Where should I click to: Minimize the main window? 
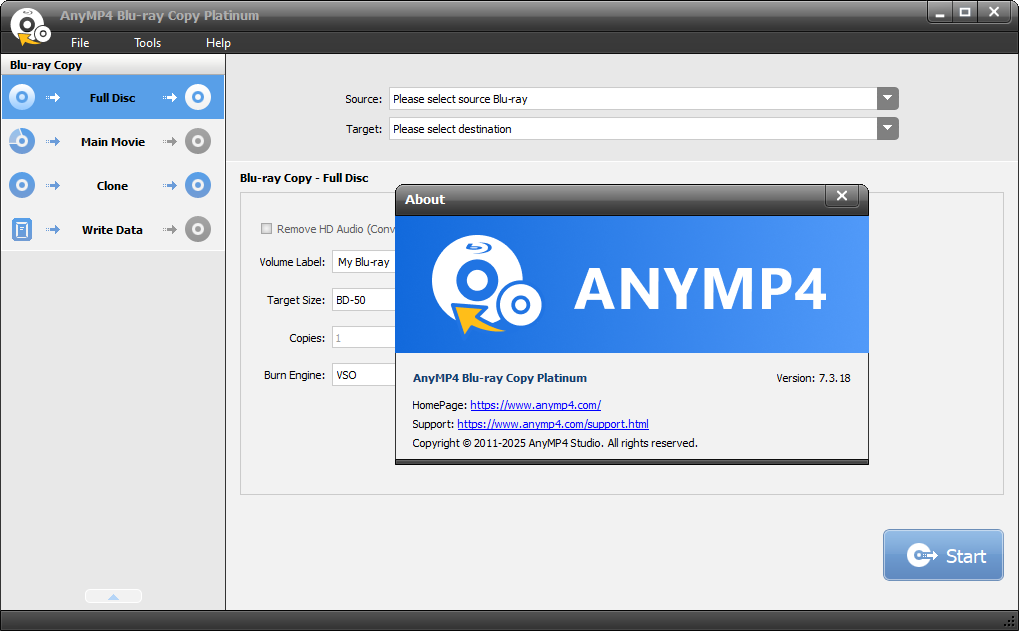[x=940, y=12]
